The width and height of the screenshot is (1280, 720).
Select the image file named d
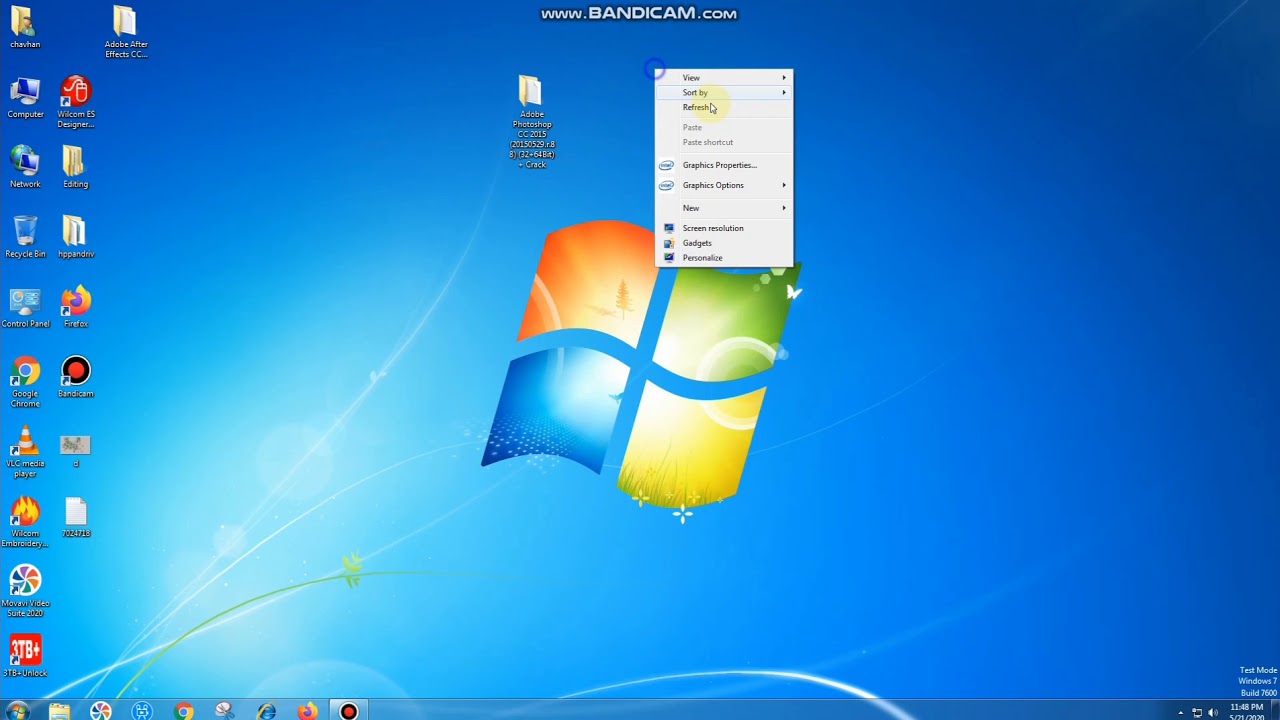[x=75, y=450]
